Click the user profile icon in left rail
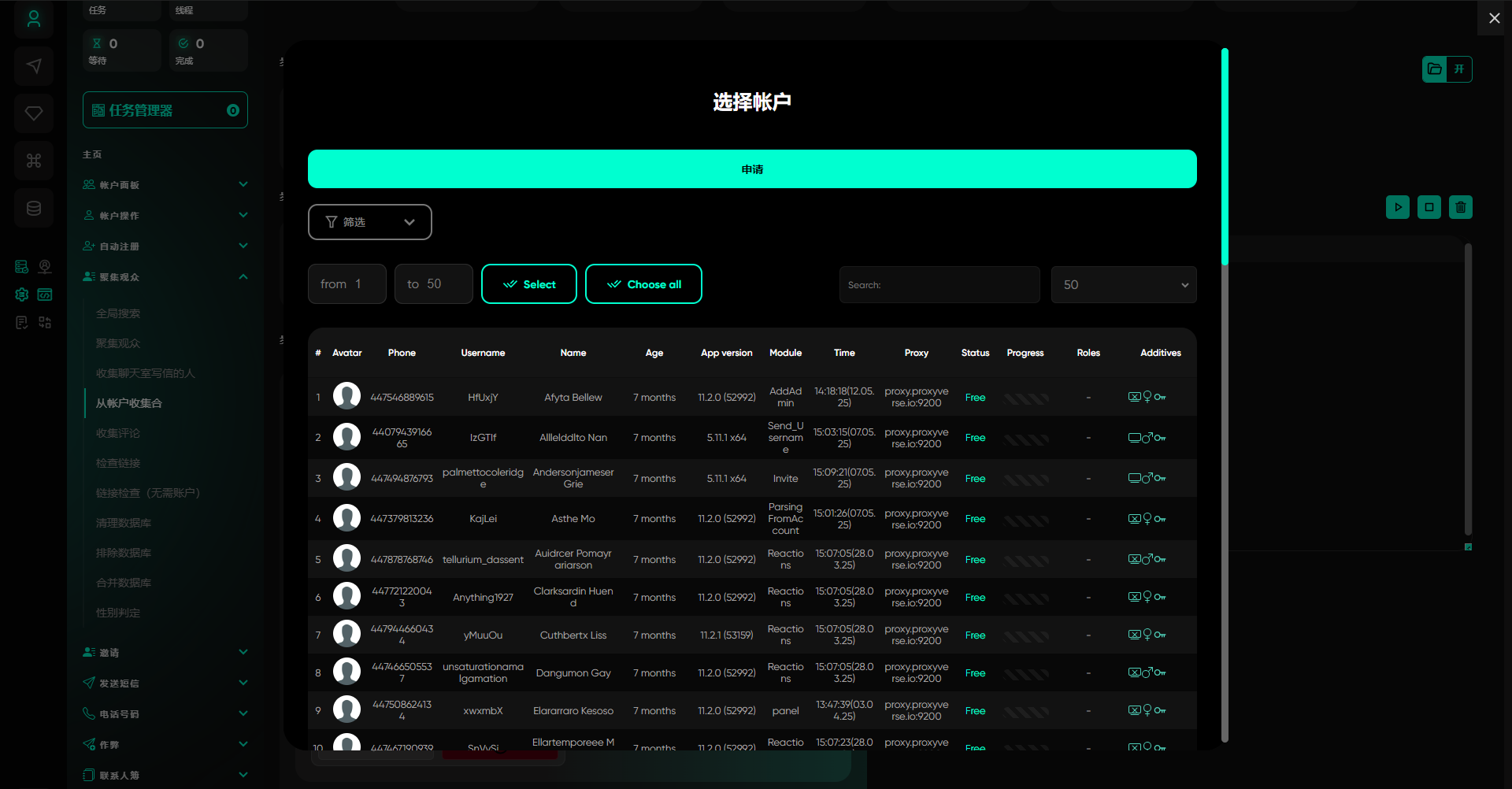Image resolution: width=1512 pixels, height=789 pixels. pyautogui.click(x=33, y=19)
